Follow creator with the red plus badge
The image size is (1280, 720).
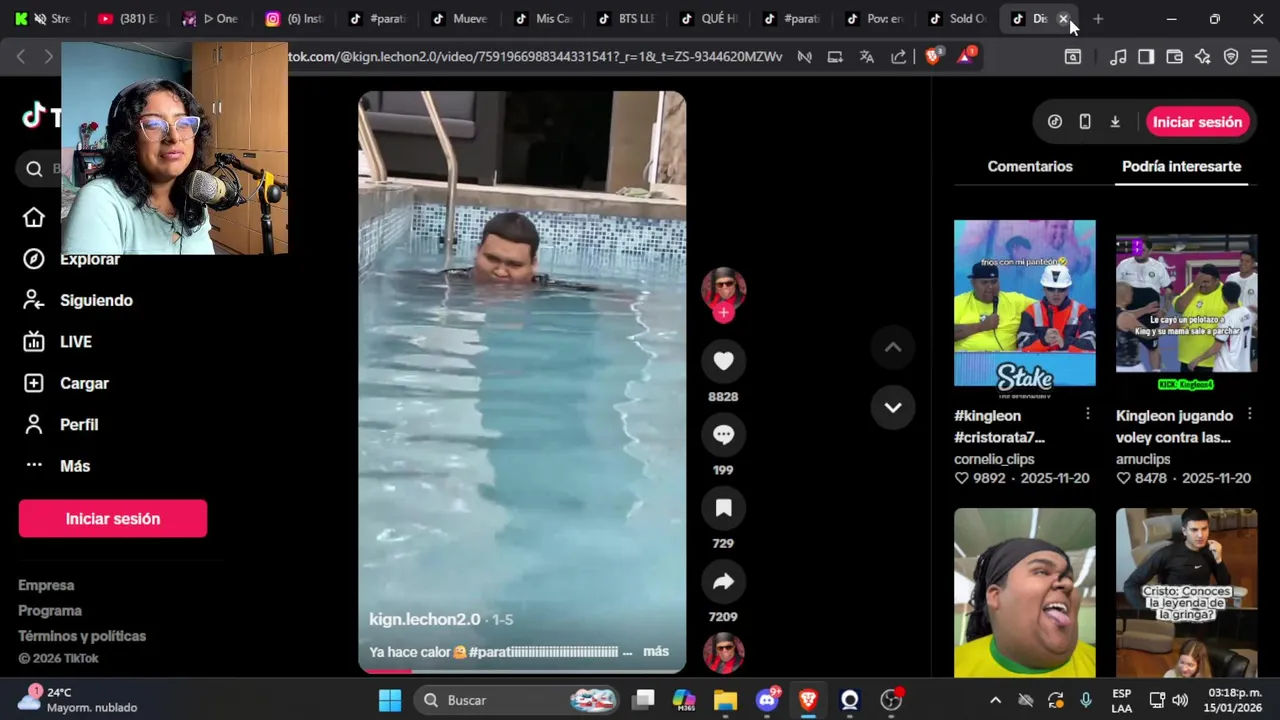pyautogui.click(x=724, y=313)
